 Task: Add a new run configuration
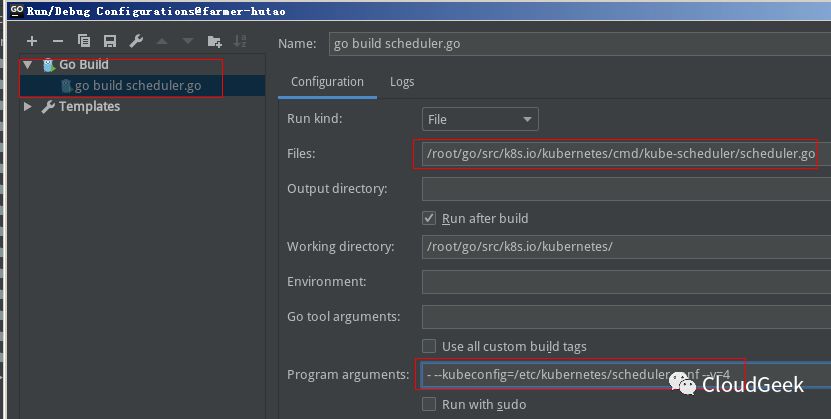pyautogui.click(x=32, y=41)
